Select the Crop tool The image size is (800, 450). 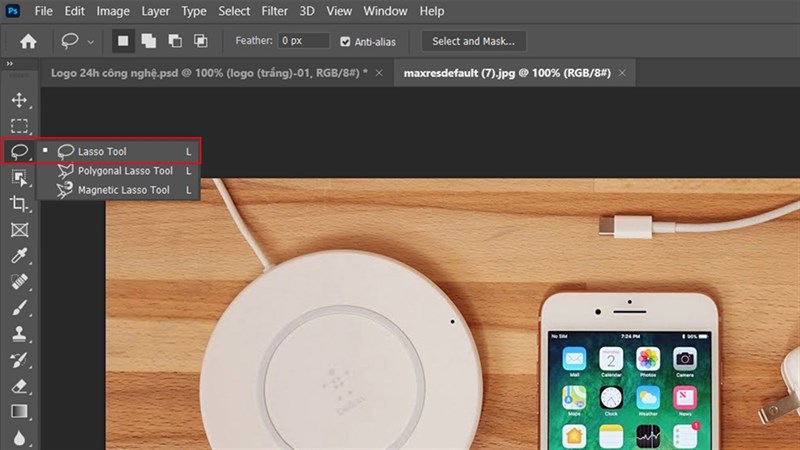19,204
